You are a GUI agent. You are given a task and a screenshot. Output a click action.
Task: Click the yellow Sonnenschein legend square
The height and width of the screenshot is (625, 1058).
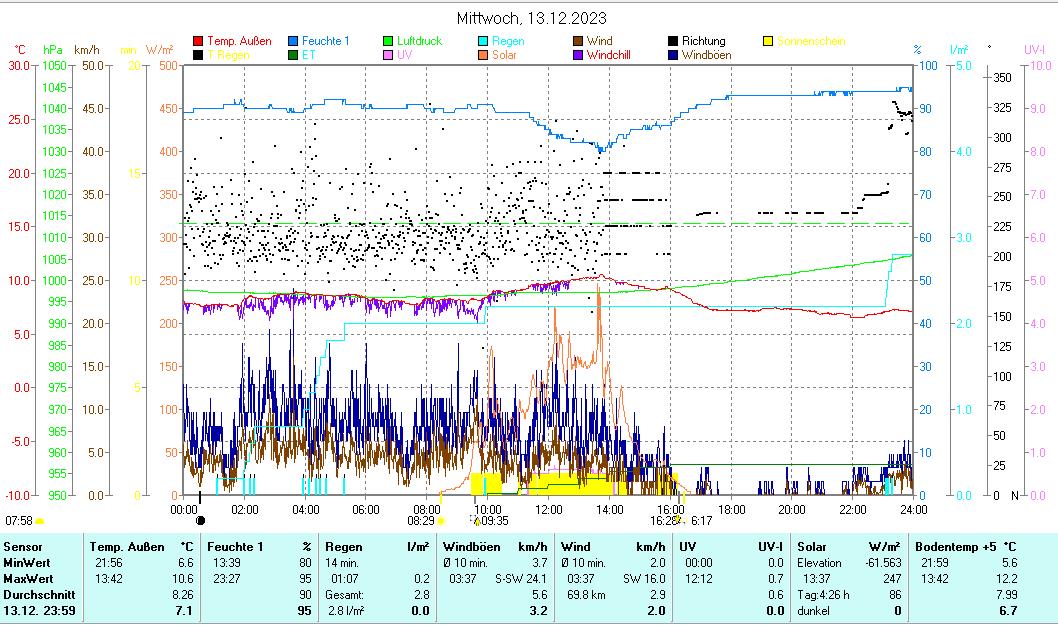tap(768, 42)
